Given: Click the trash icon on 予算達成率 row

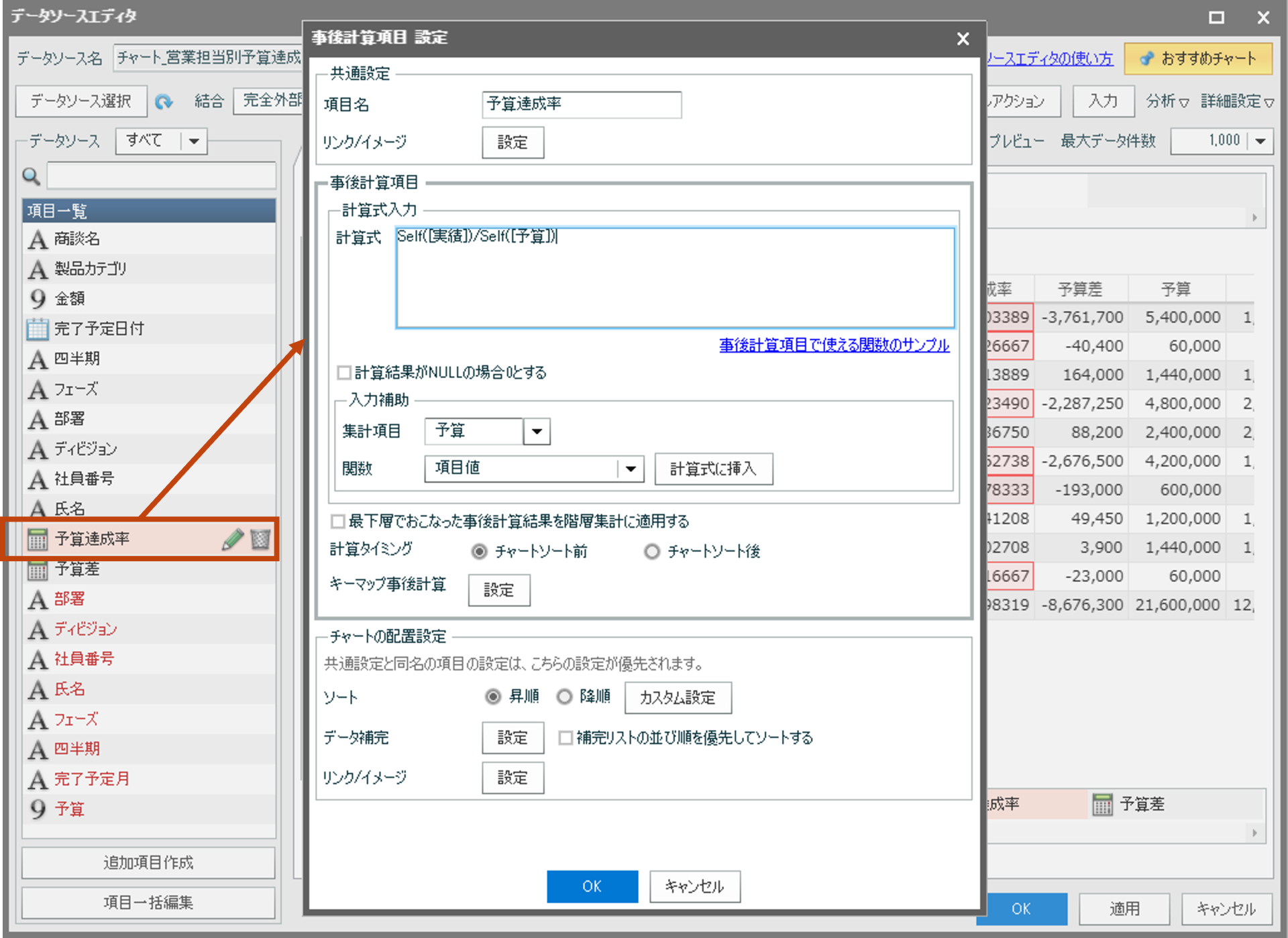Looking at the screenshot, I should (260, 539).
